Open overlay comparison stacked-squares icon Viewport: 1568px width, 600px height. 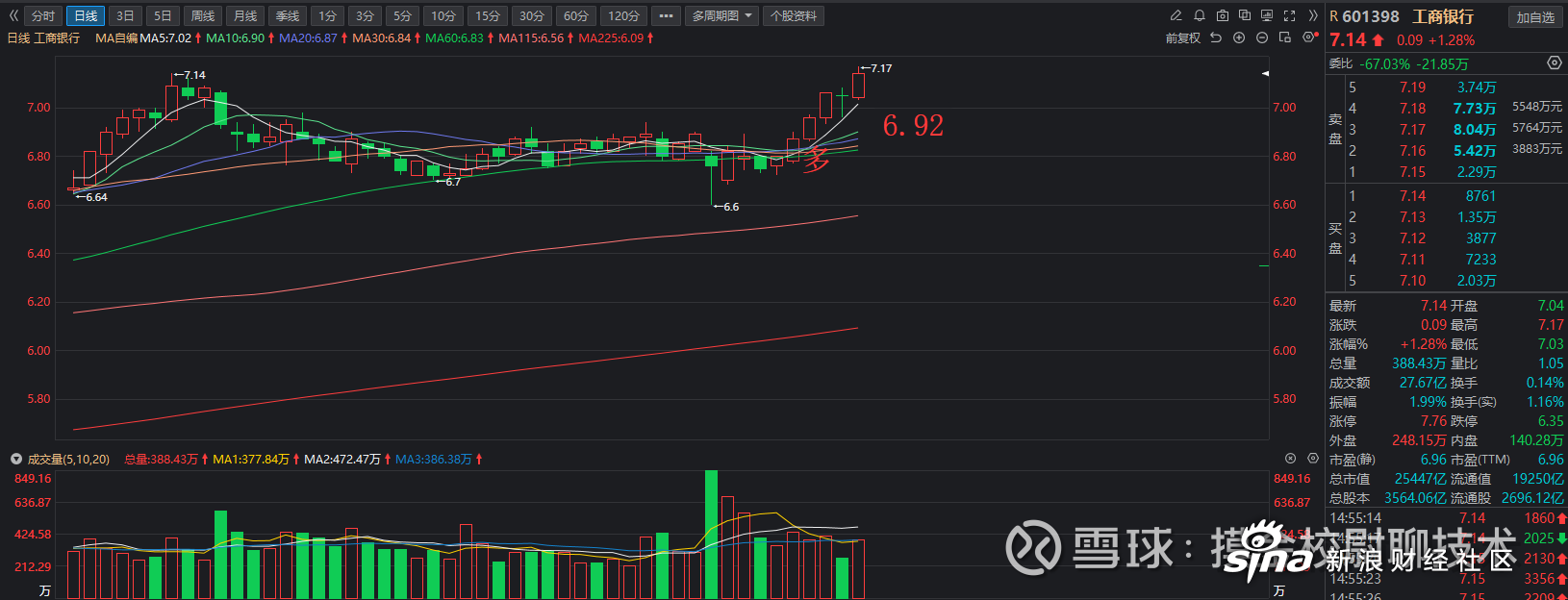[1245, 15]
